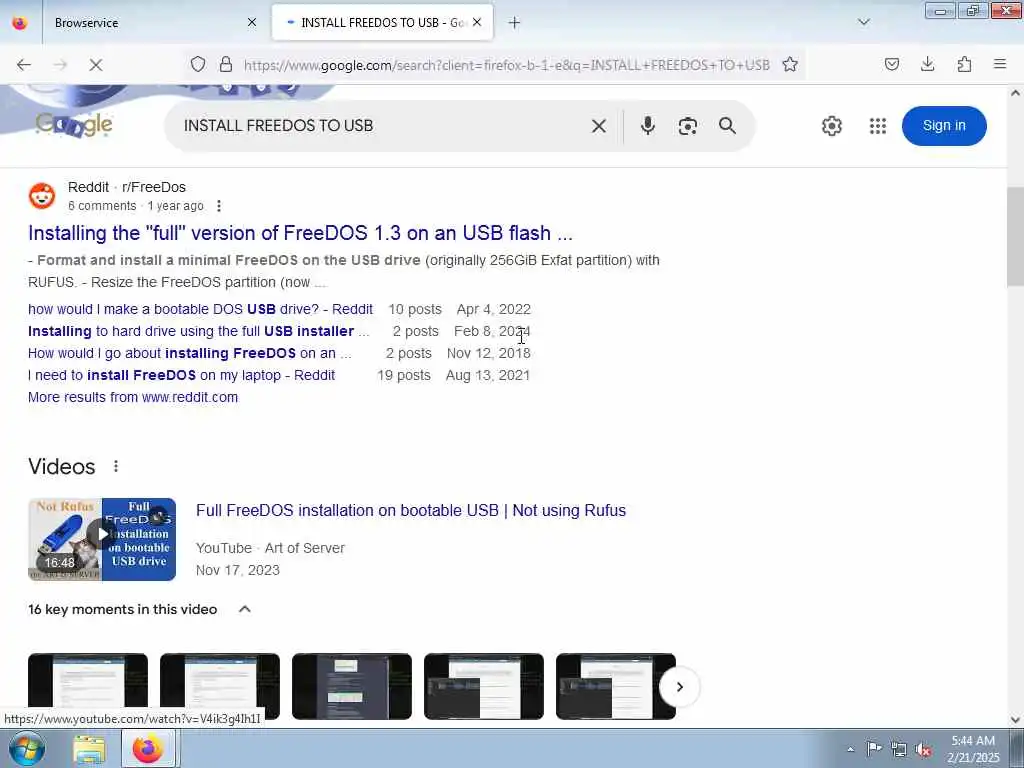The image size is (1024, 768).
Task: Bookmark this page with the star
Action: pyautogui.click(x=790, y=64)
